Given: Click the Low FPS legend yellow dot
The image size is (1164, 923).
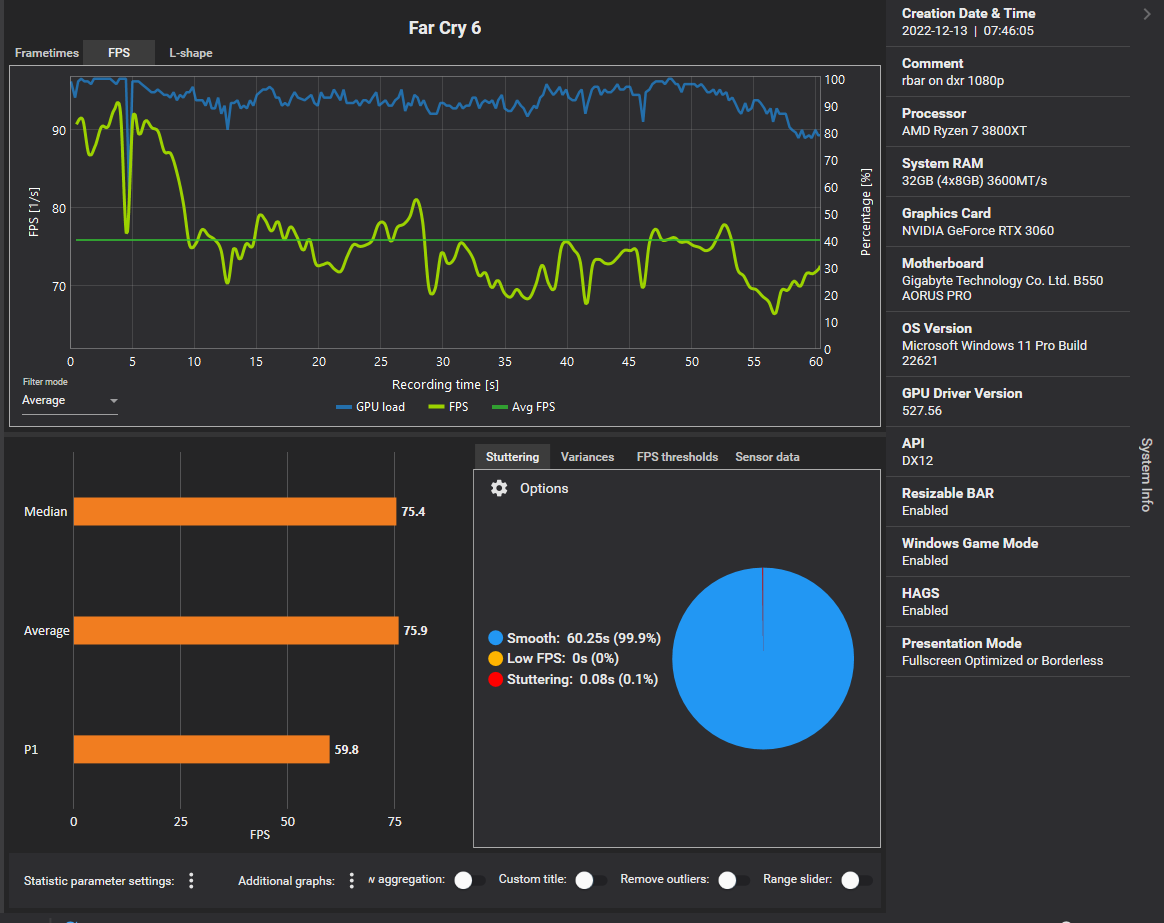Looking at the screenshot, I should (x=495, y=659).
